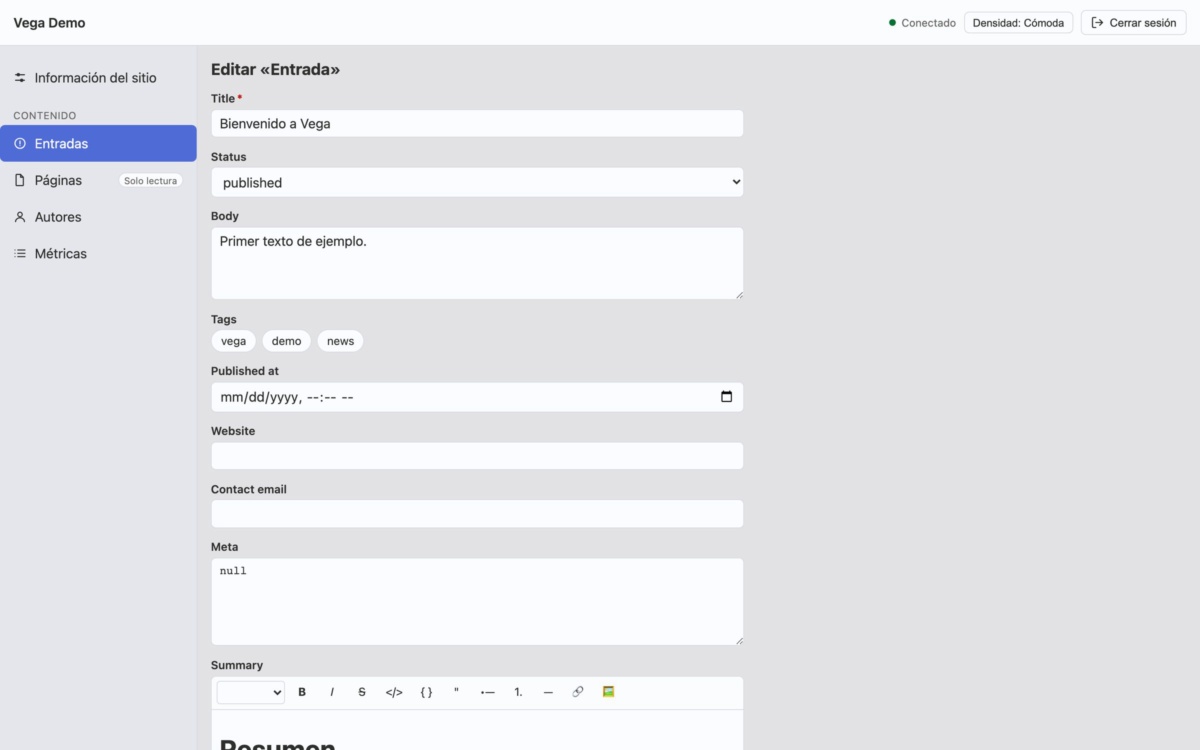Focus the Body text area
1200x750 pixels.
(x=477, y=263)
